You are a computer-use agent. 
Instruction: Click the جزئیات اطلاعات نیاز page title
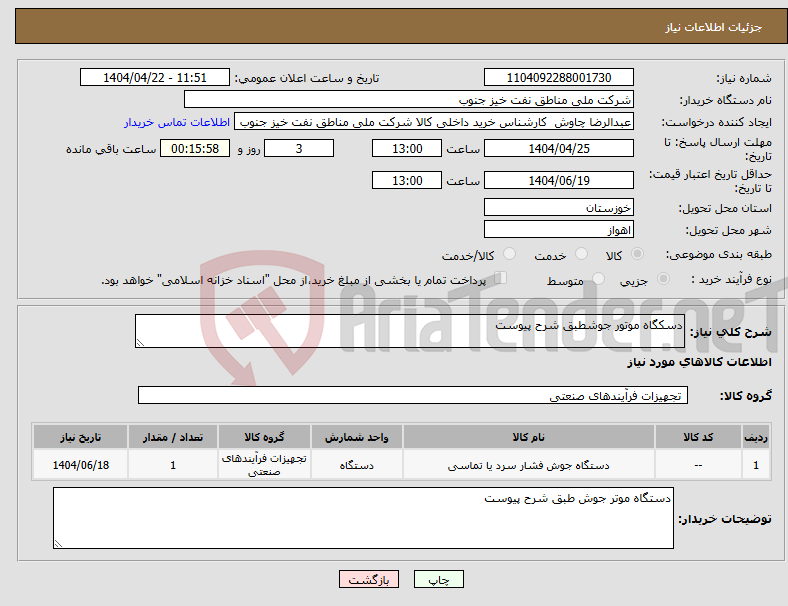[x=714, y=27]
